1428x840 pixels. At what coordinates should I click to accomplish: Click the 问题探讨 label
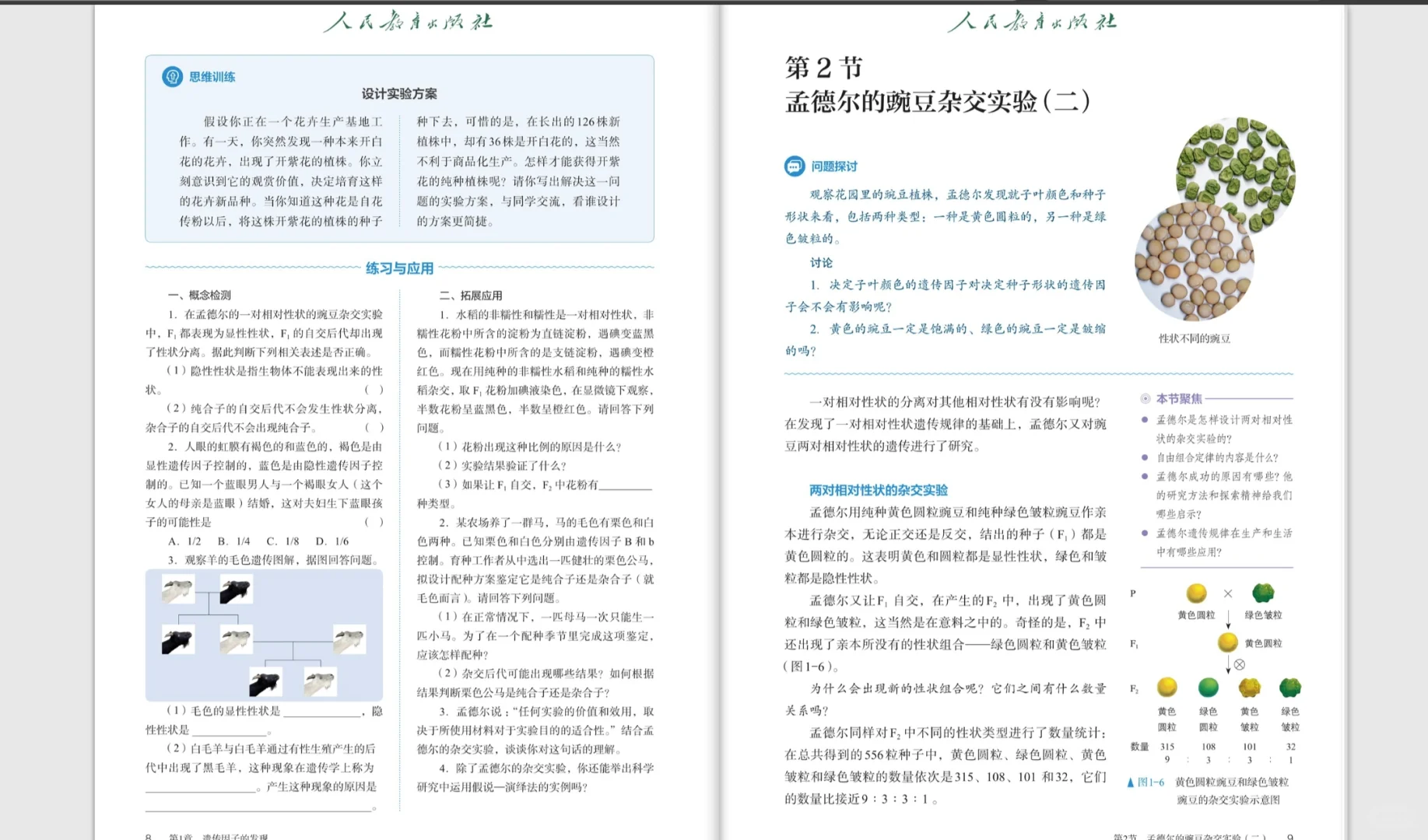(x=834, y=166)
